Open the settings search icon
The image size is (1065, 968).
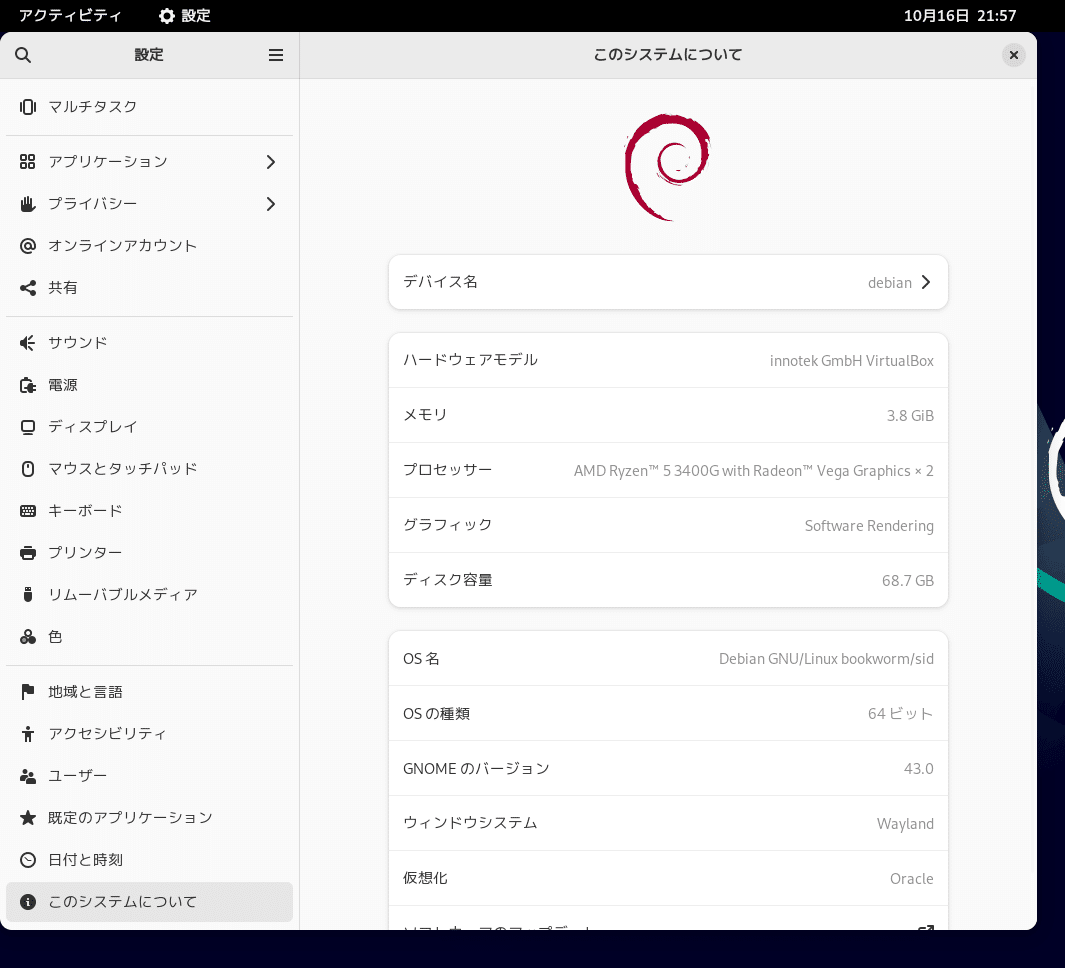[23, 55]
